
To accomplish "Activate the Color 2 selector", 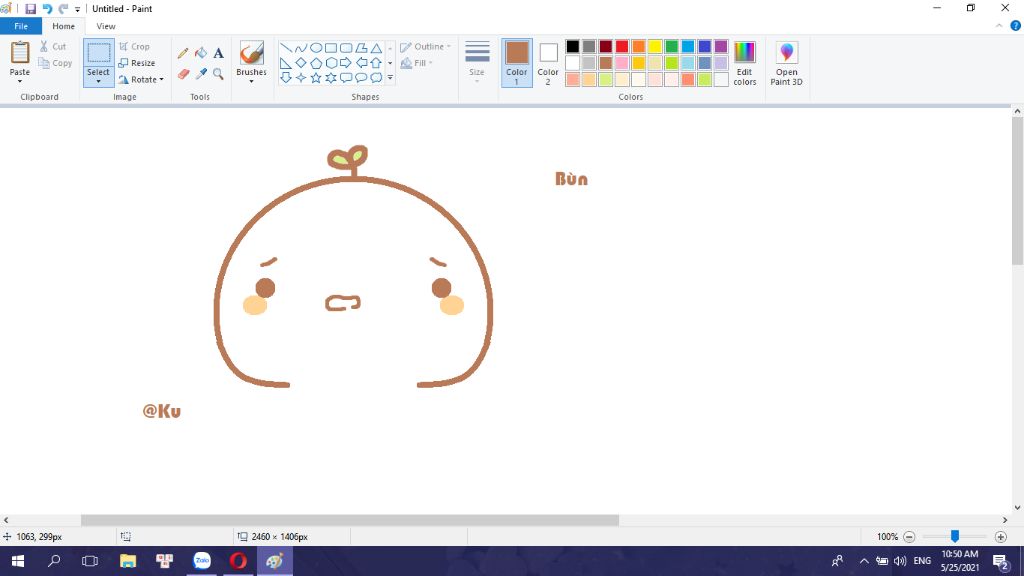I will point(548,63).
